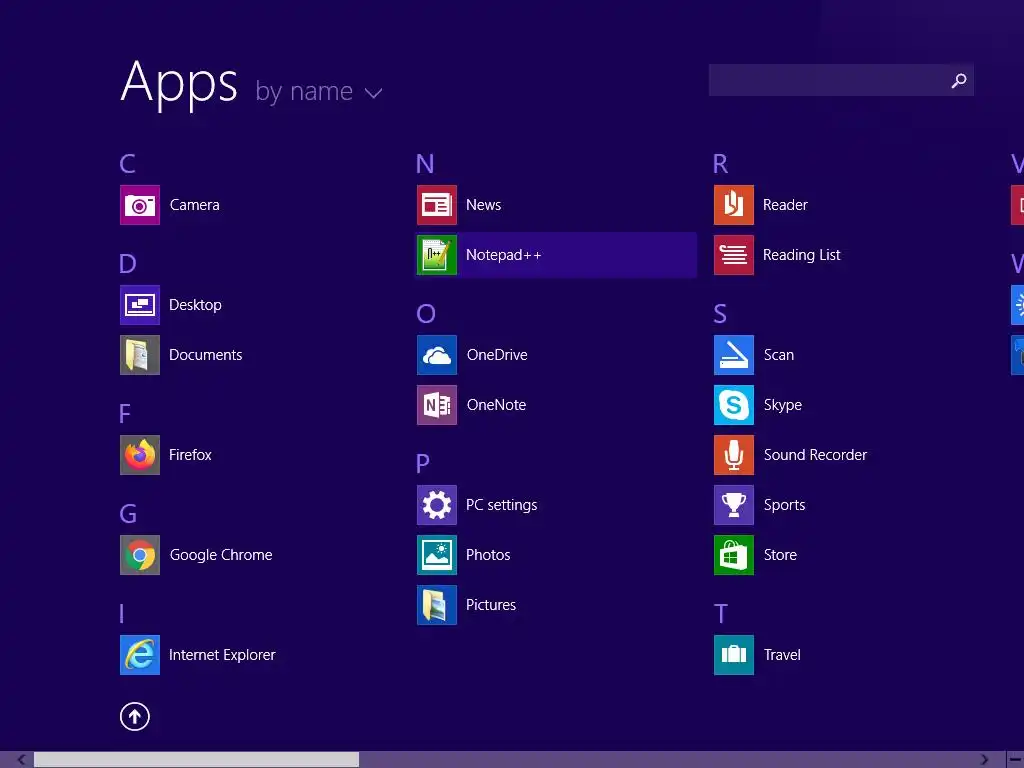
Task: Click the scrollbar left arrow
Action: (22, 760)
